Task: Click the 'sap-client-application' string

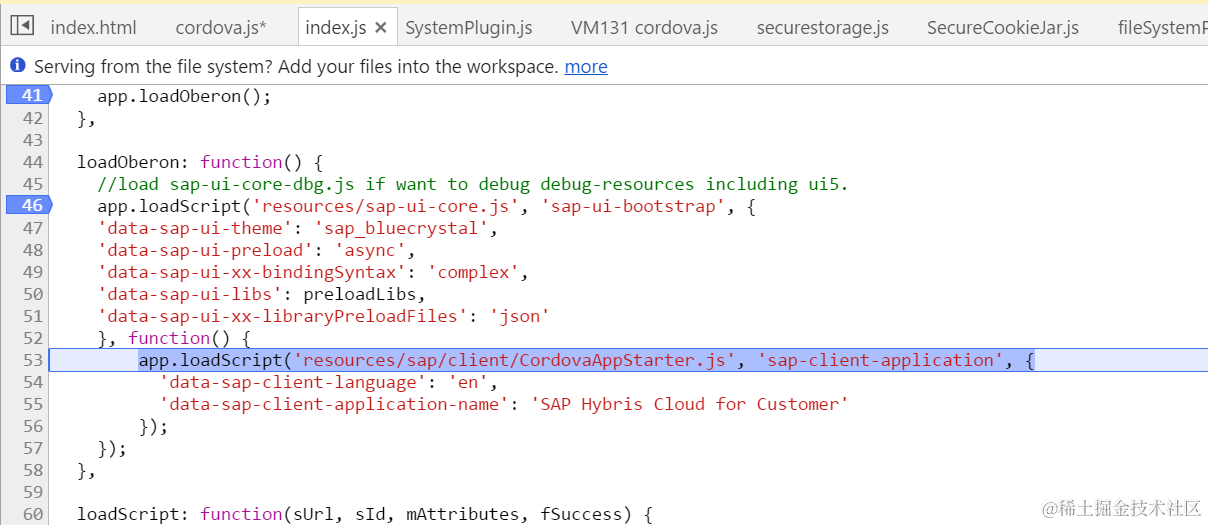Action: coord(880,360)
